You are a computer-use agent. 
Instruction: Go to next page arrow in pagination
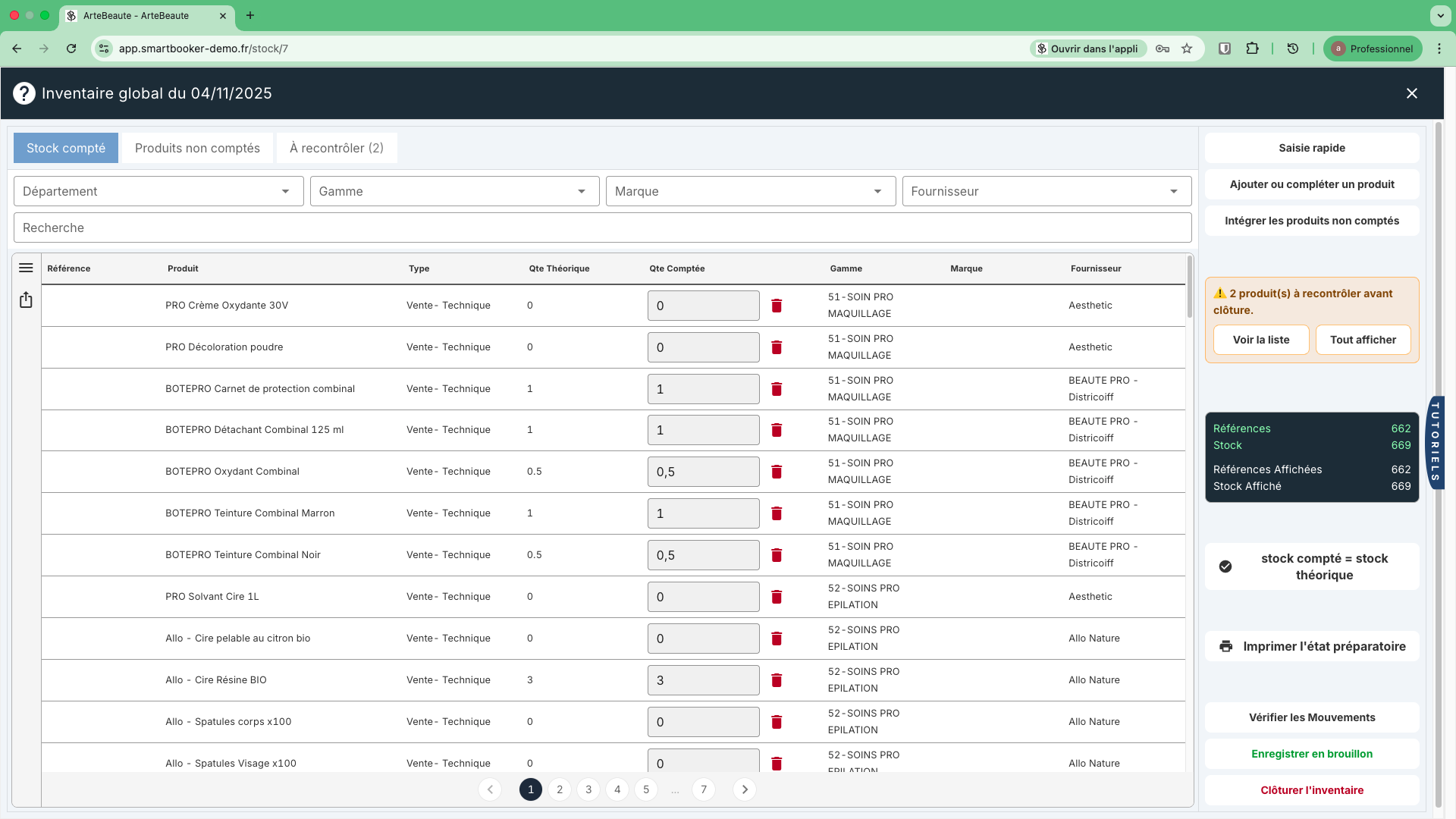(x=745, y=789)
